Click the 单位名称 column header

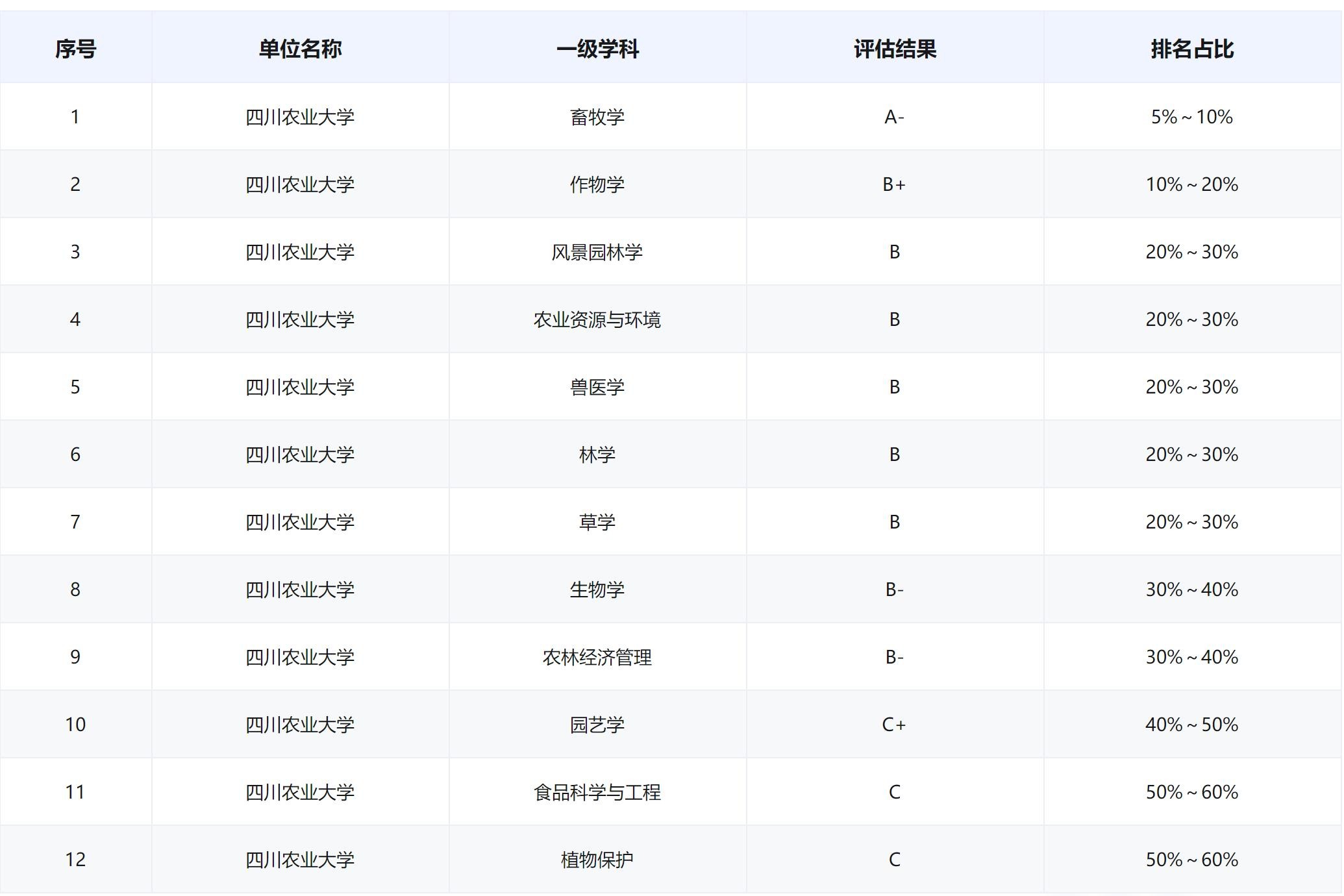300,49
